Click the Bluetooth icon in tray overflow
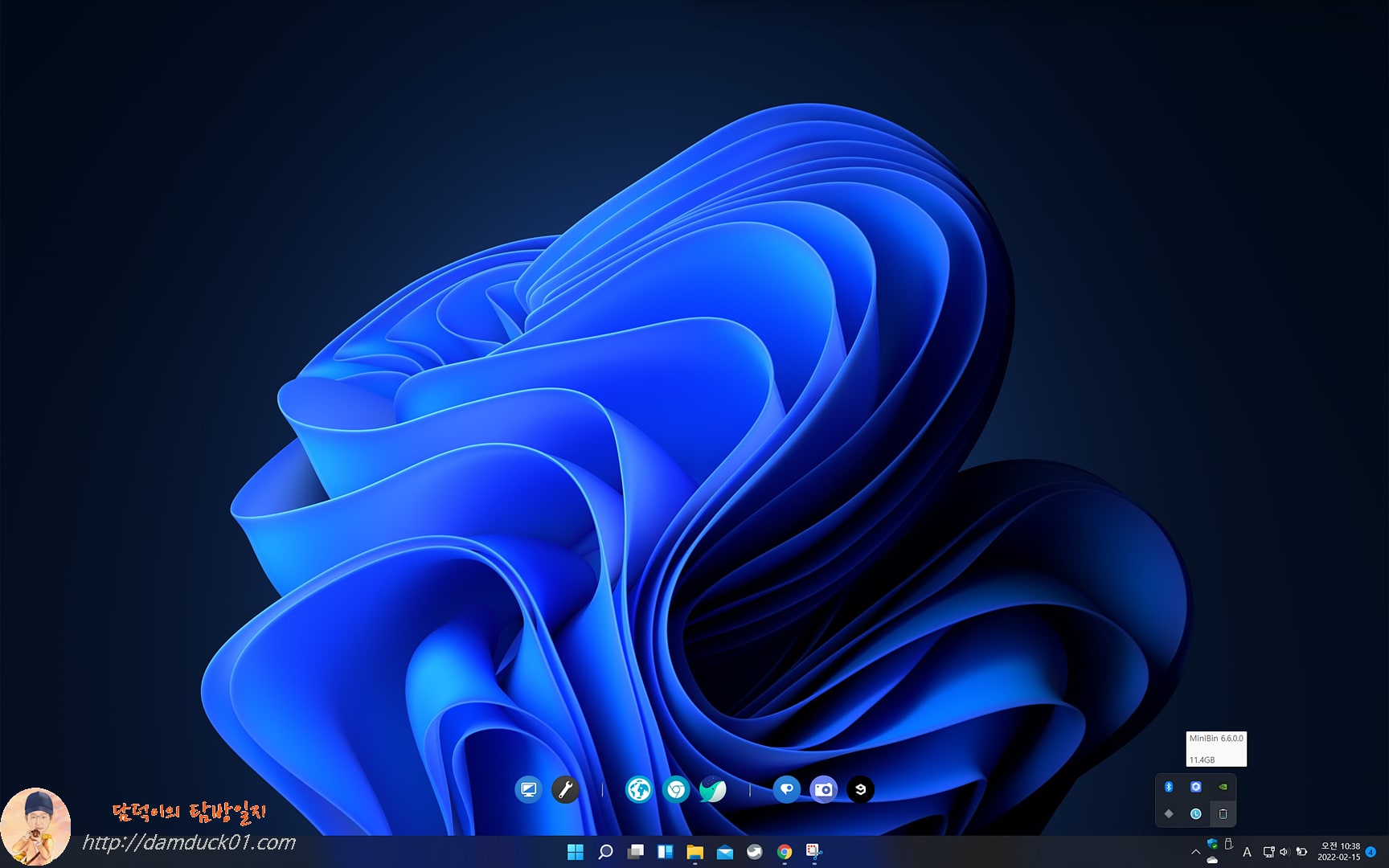This screenshot has width=1389, height=868. [x=1169, y=787]
